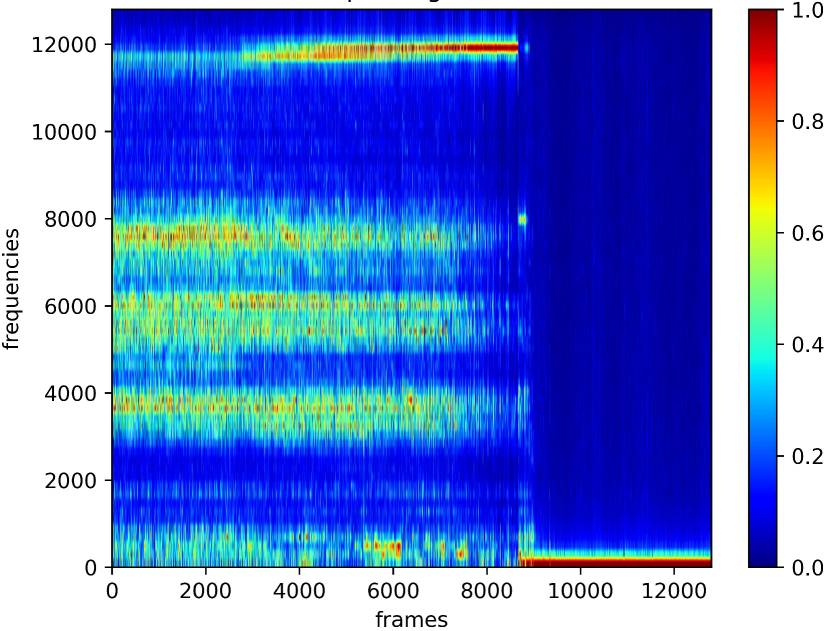Pick the 2000 tick on frequencies axis
The image size is (830, 631).
pyautogui.click(x=70, y=481)
